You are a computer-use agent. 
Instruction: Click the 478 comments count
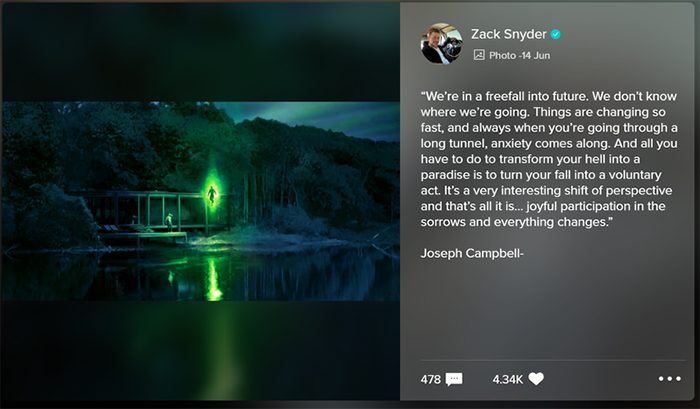430,380
